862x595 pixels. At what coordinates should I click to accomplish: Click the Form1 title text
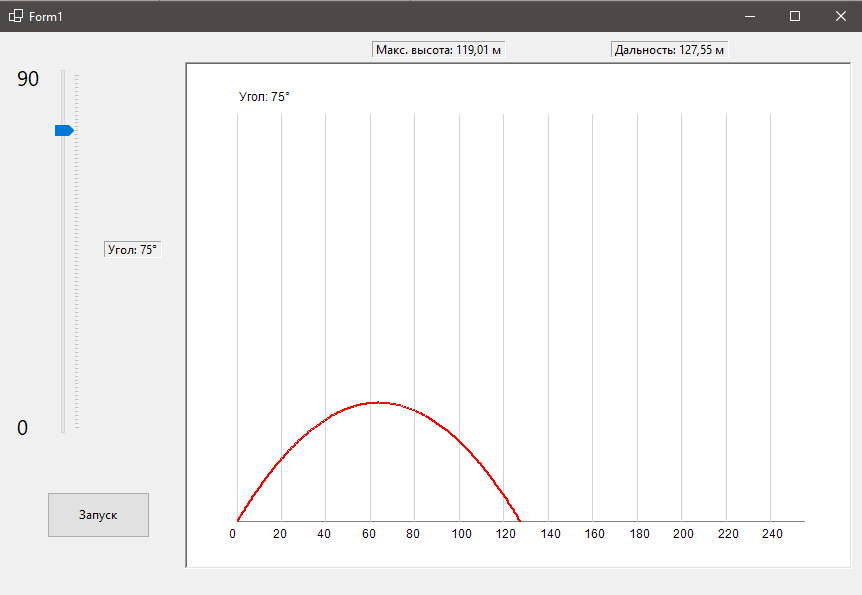[46, 16]
